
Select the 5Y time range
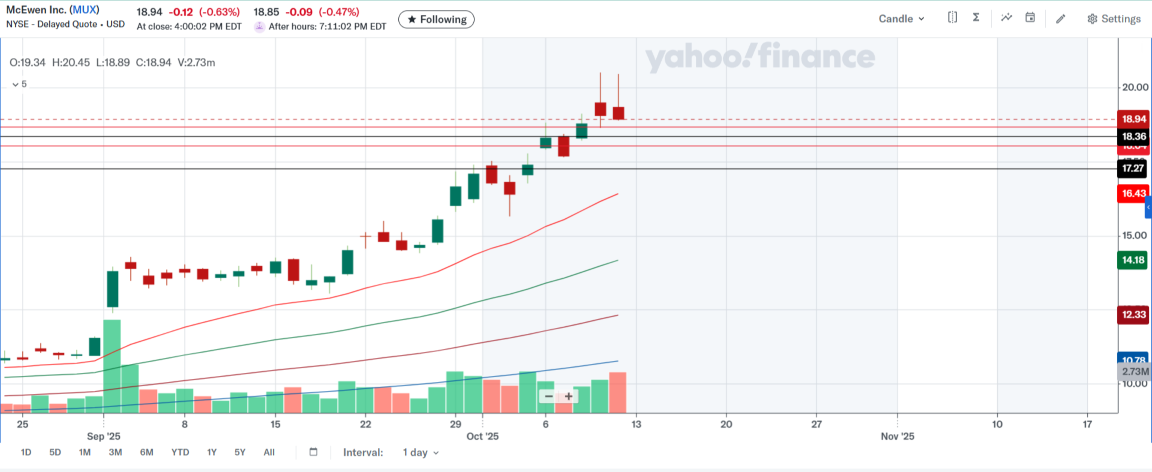tap(240, 452)
